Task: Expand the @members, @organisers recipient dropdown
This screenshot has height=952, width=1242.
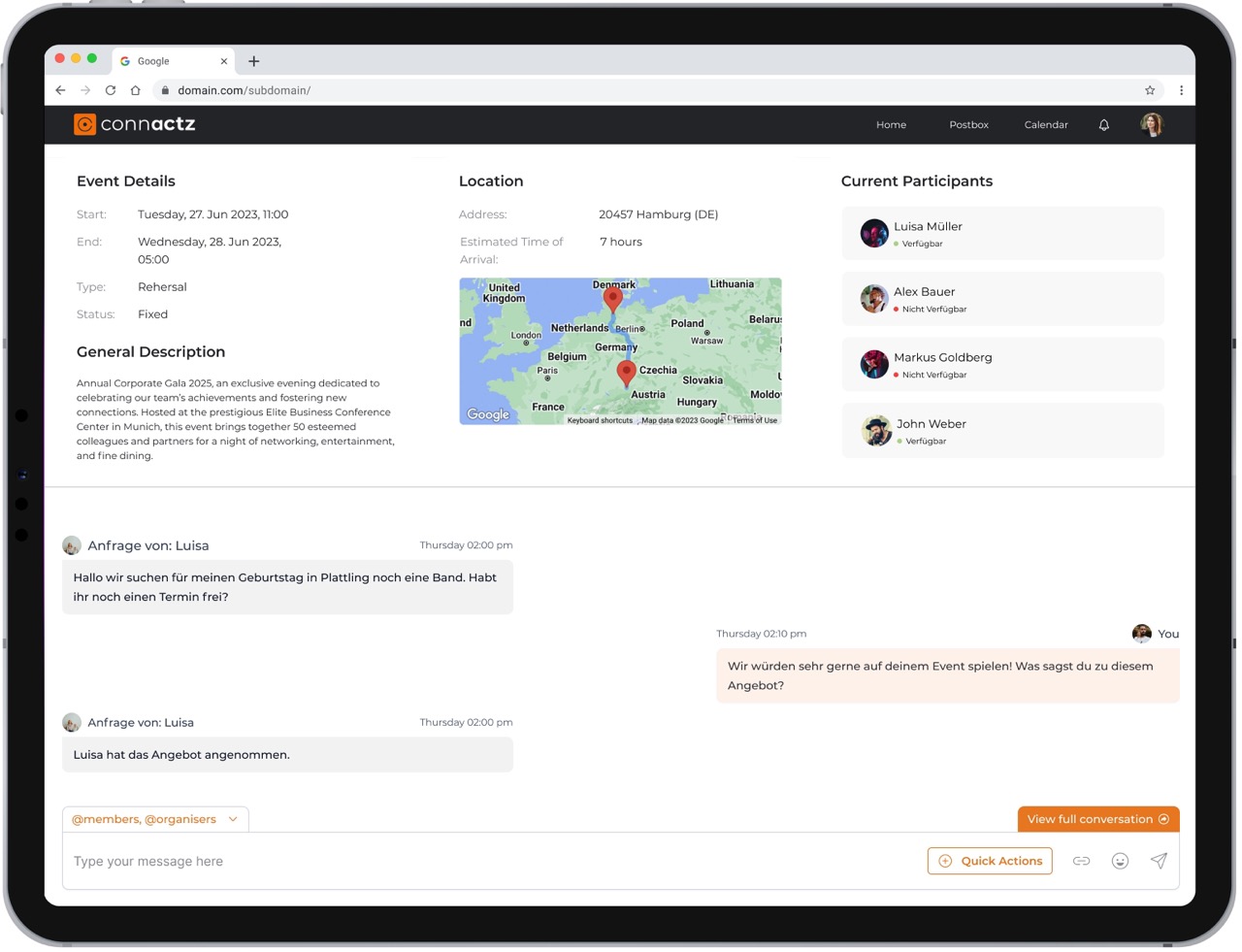Action: [x=233, y=819]
